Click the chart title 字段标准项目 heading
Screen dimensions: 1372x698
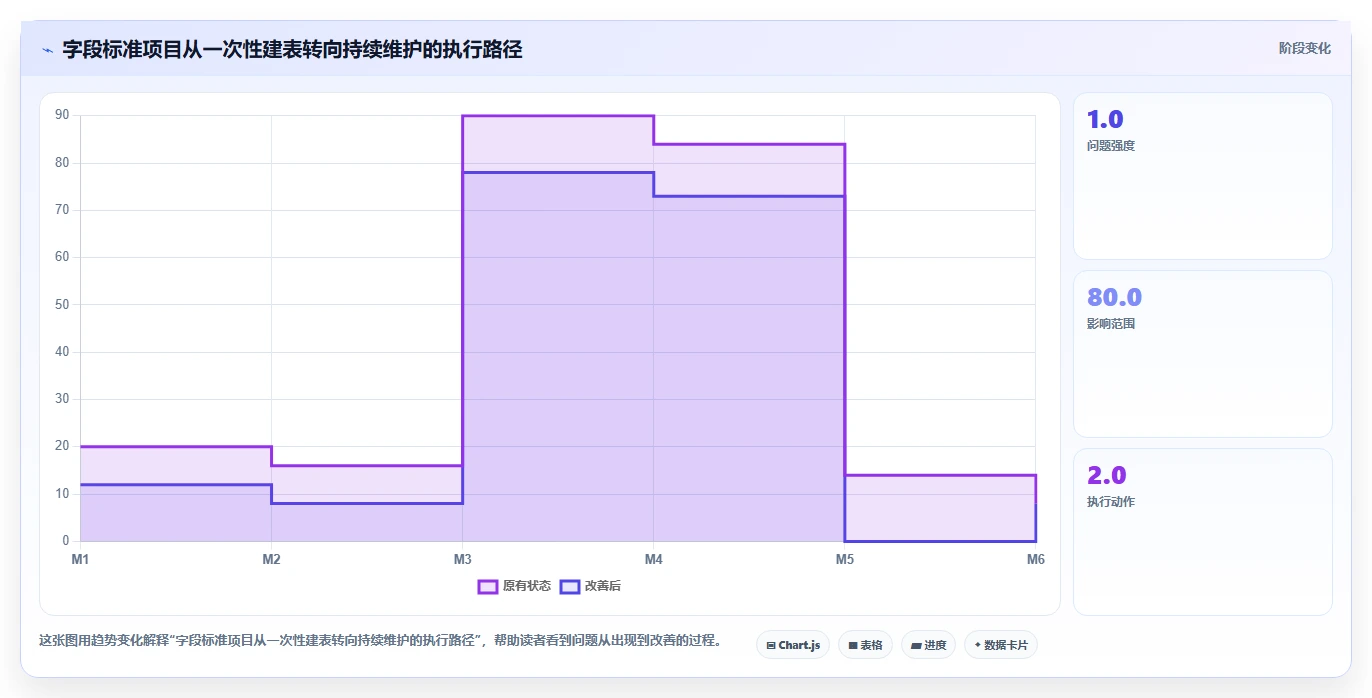(292, 49)
